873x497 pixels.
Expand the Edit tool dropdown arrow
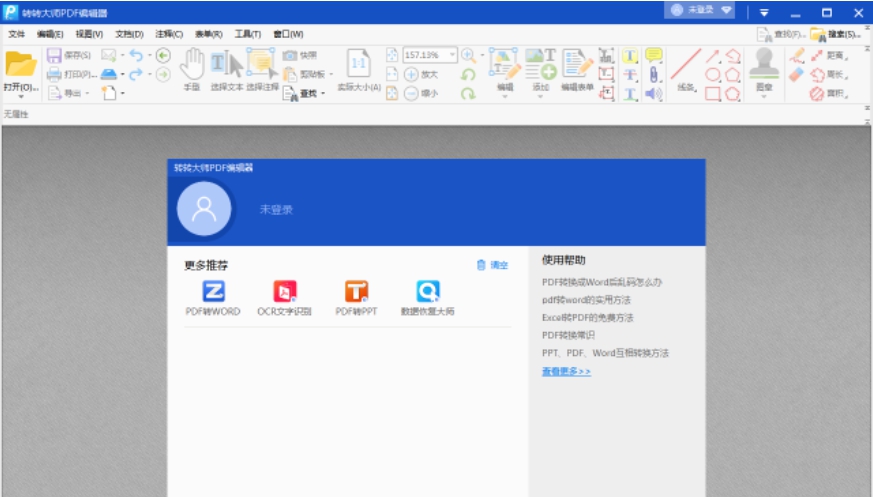pyautogui.click(x=505, y=96)
